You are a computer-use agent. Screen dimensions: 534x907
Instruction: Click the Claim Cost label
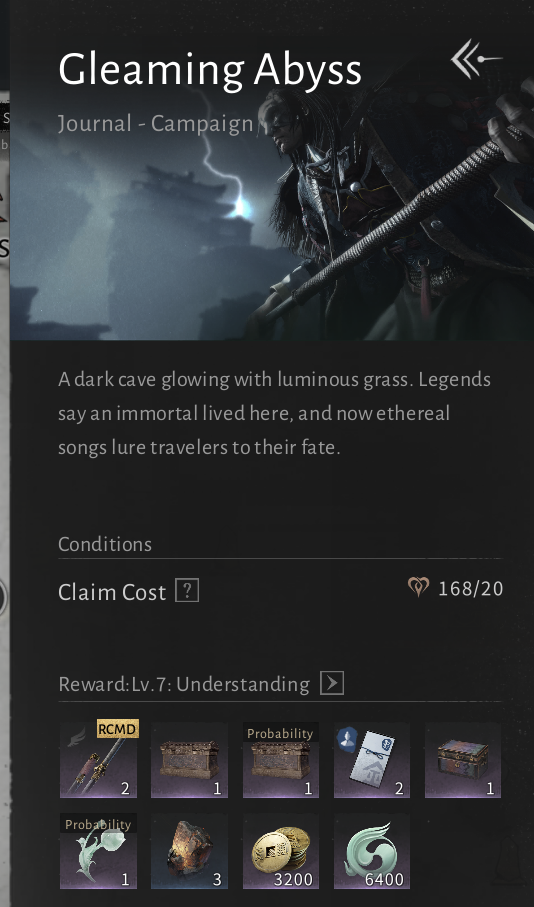[112, 592]
